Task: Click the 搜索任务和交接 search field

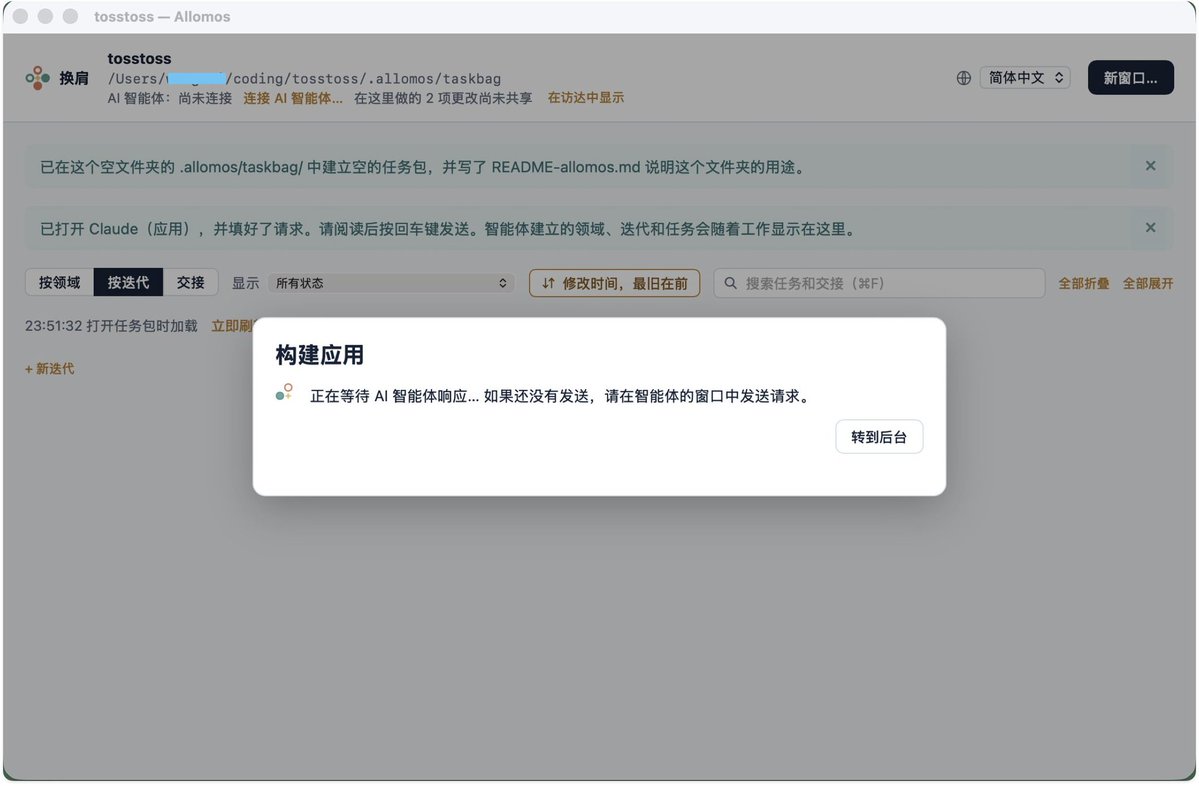Action: (x=879, y=283)
